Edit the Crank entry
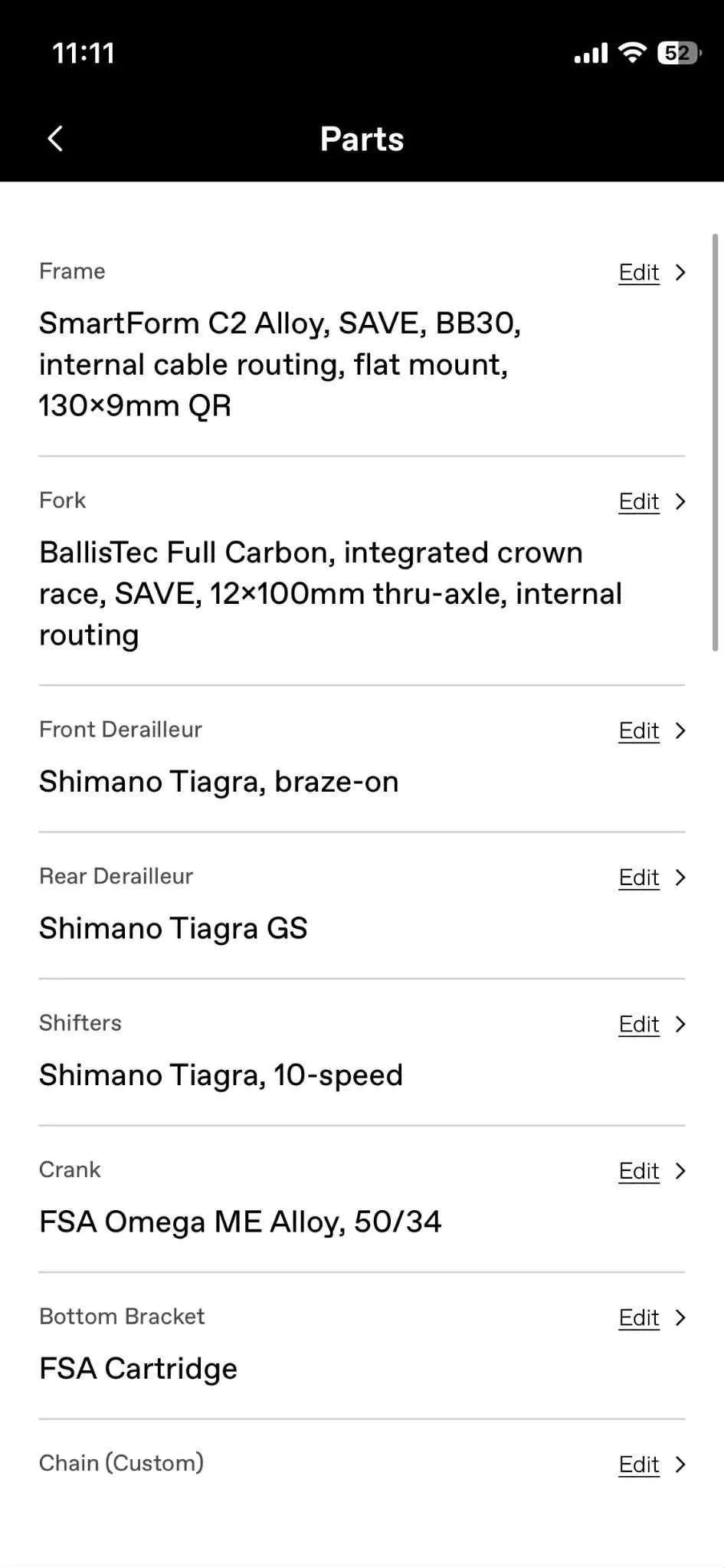724x1568 pixels. click(639, 1170)
